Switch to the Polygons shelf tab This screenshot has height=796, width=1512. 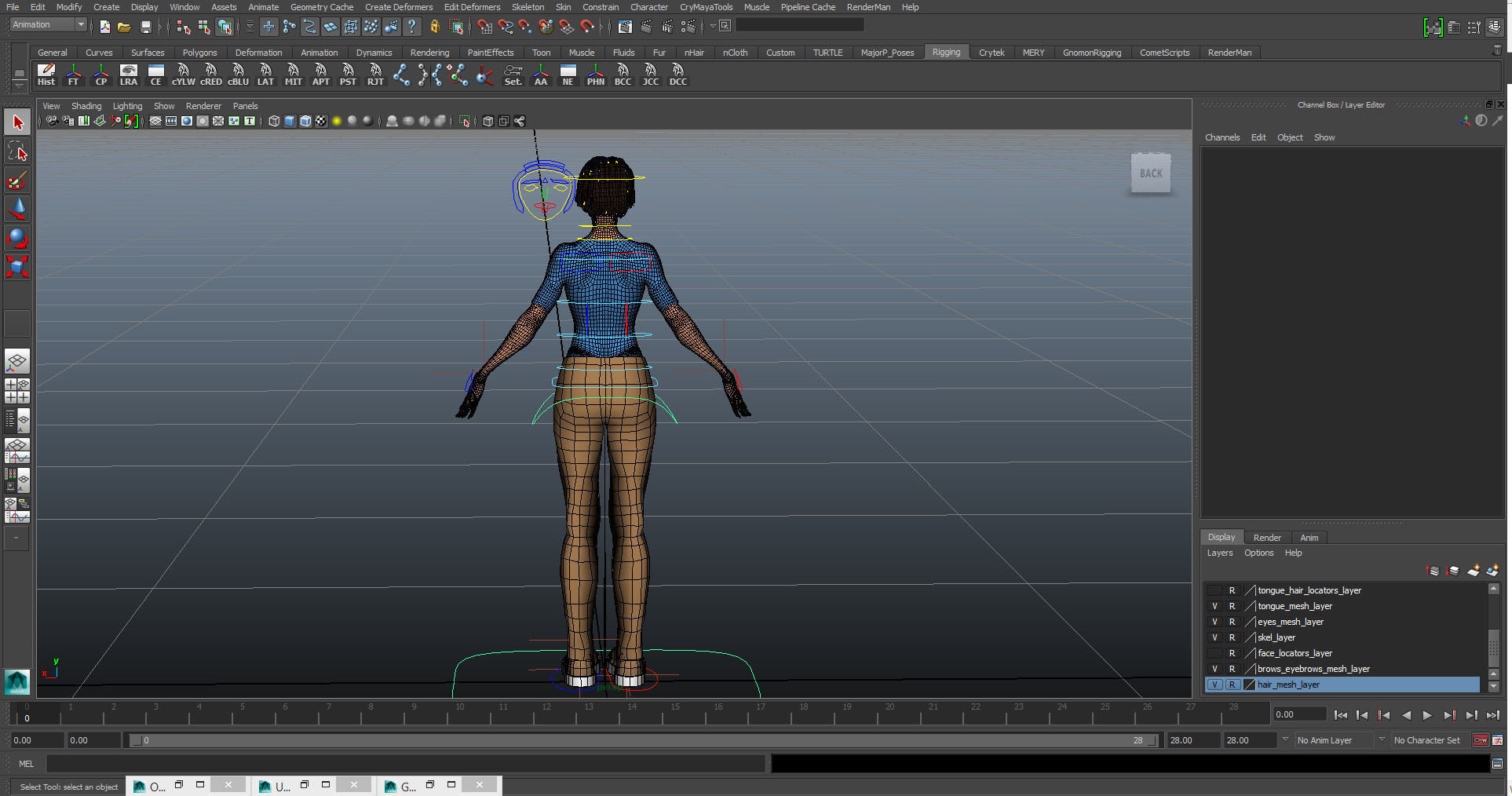[199, 53]
